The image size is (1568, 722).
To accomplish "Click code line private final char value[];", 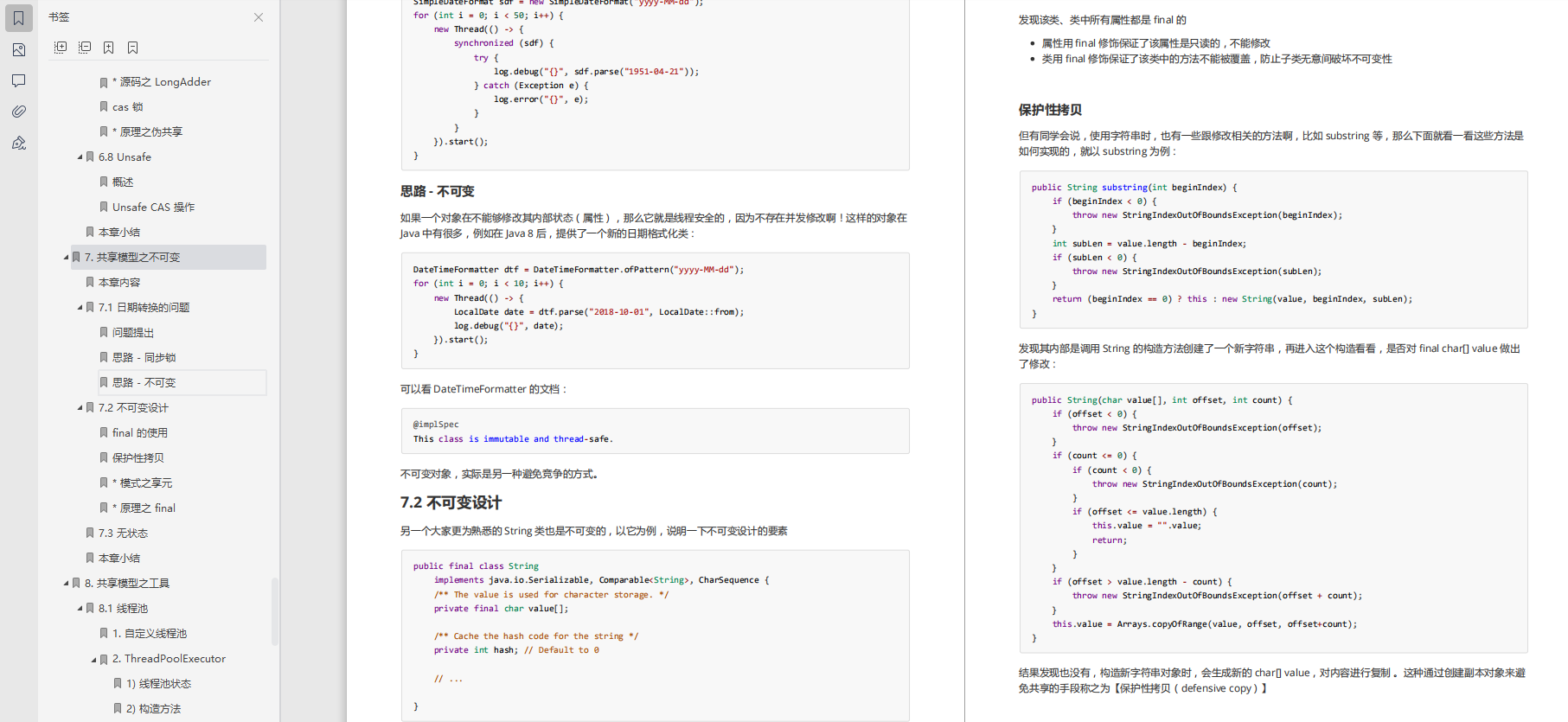I will point(502,609).
